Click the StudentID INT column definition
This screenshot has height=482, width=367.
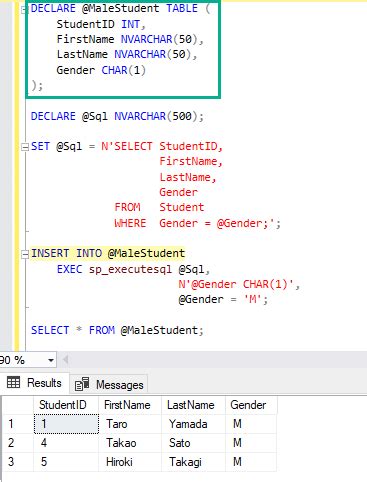click(101, 24)
